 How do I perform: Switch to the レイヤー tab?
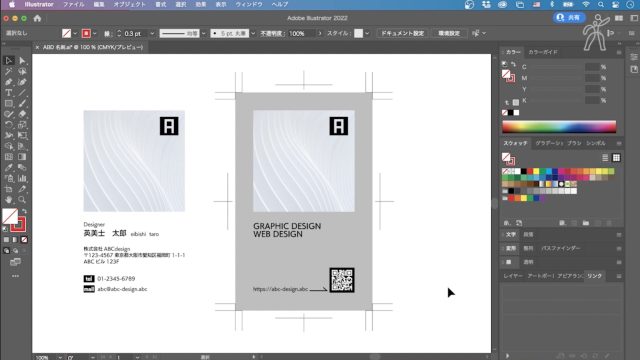[x=513, y=276]
